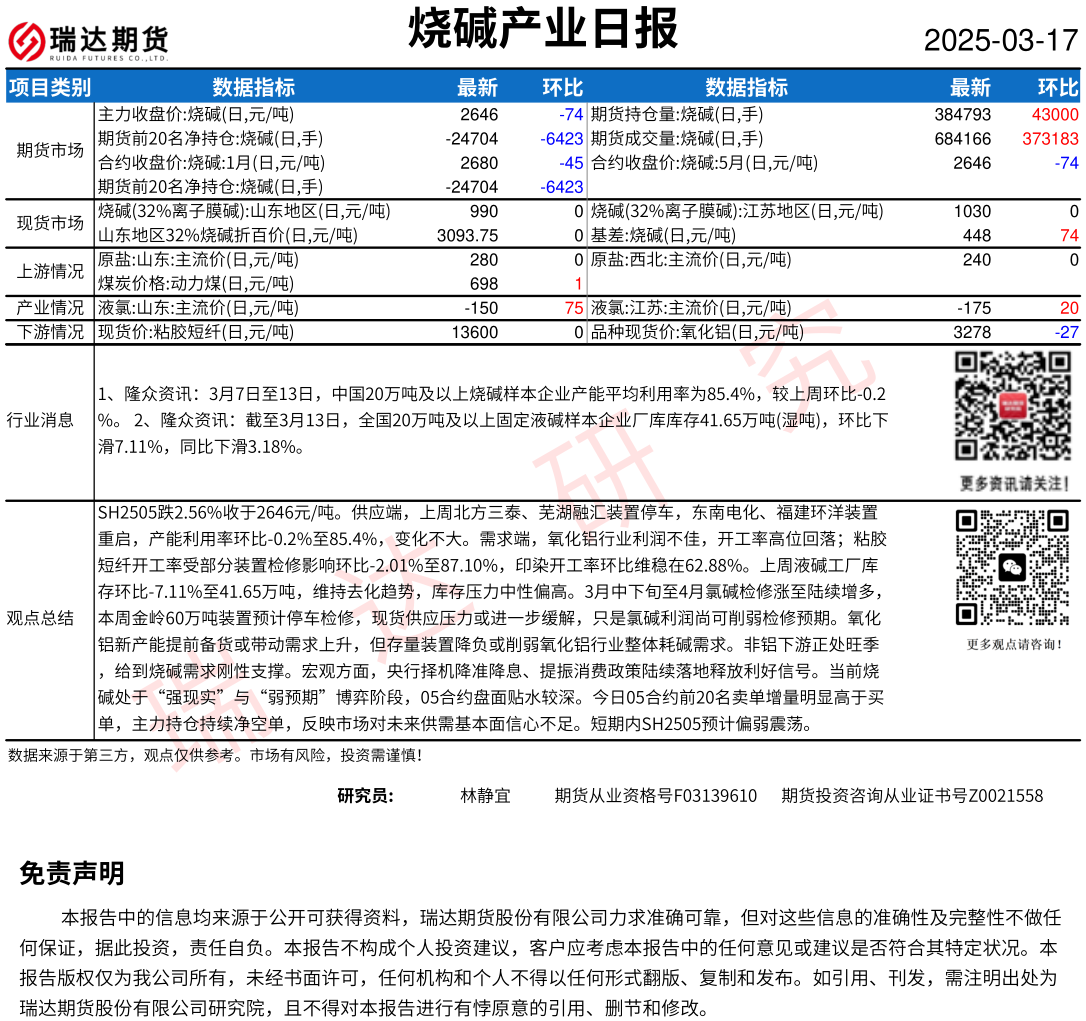This screenshot has height=1021, width=1086.
Task: Click the blue change value -45
Action: coord(571,163)
